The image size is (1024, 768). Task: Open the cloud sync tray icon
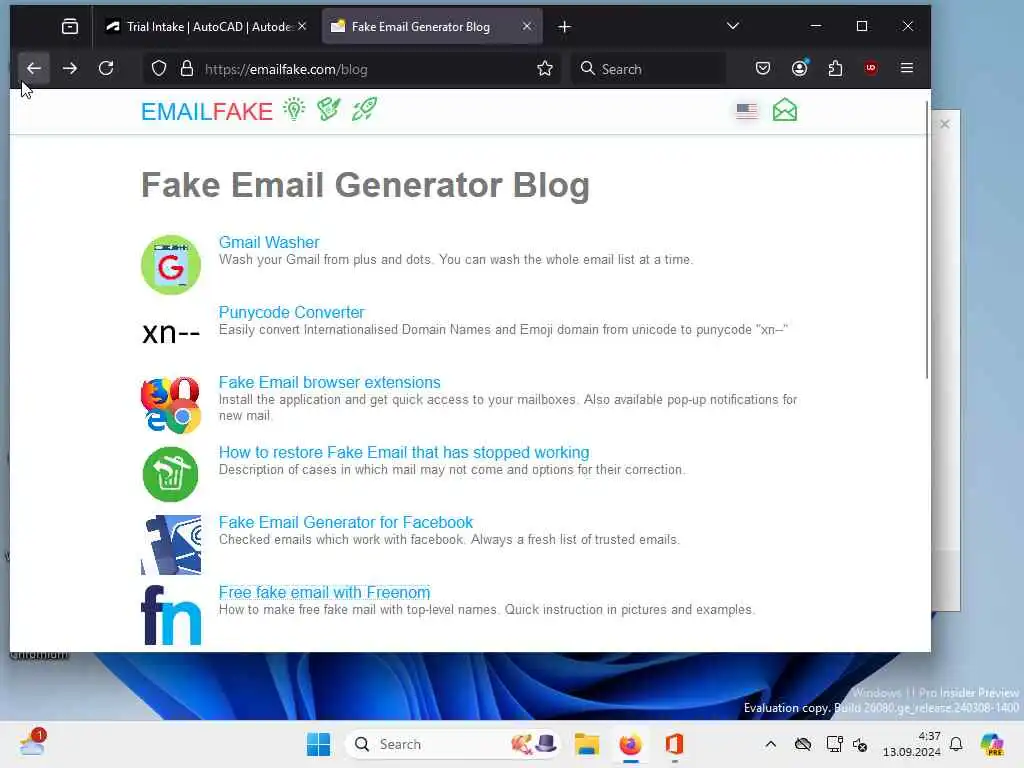(x=803, y=744)
